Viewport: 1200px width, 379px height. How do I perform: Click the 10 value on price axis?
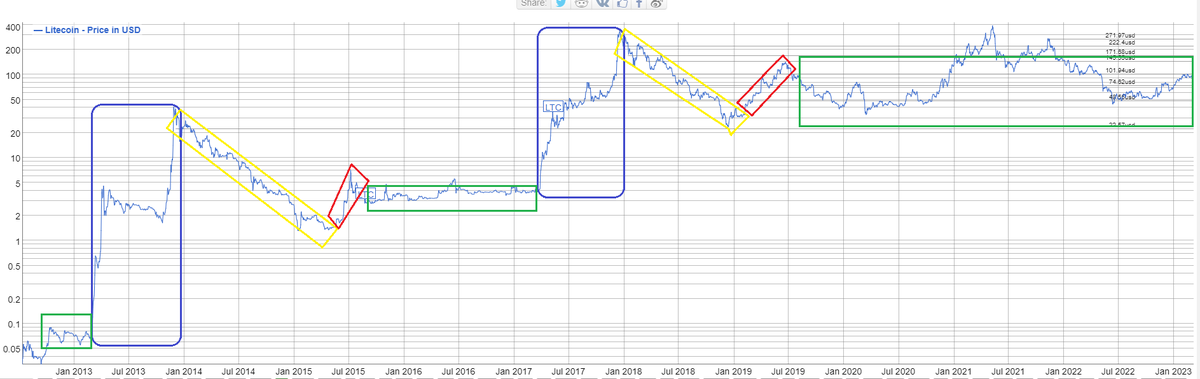coord(15,159)
